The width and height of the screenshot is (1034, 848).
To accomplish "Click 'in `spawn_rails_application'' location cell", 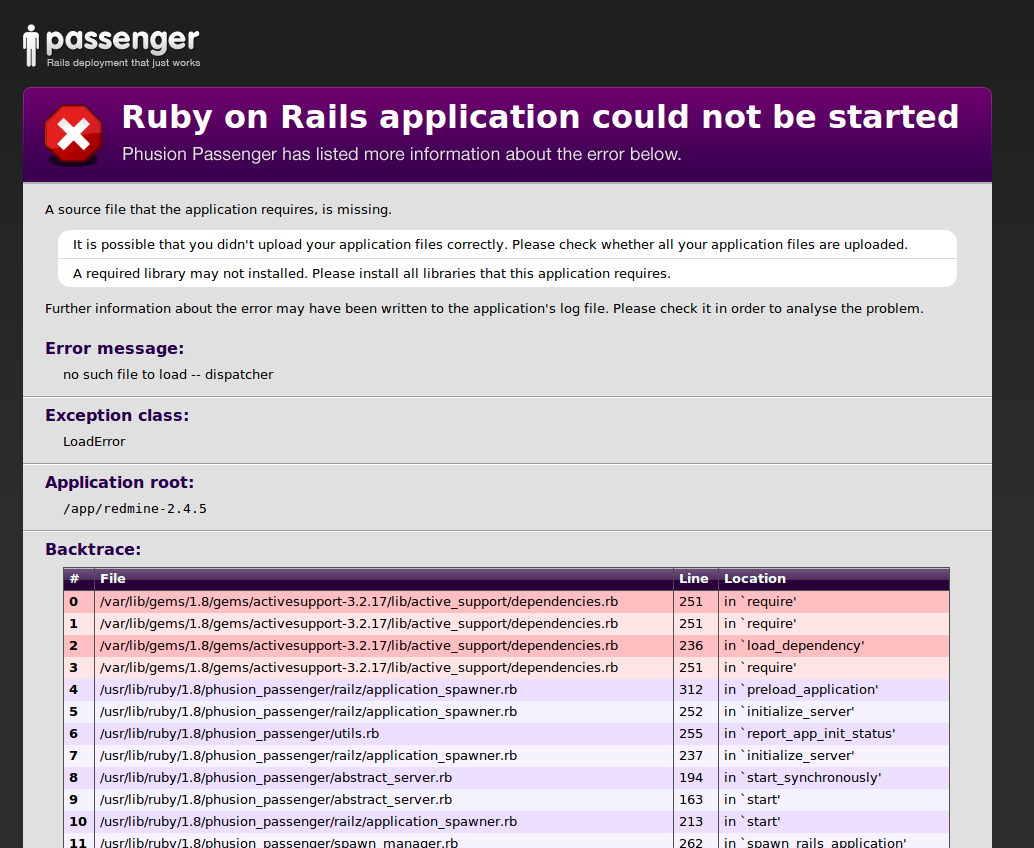I will [815, 842].
